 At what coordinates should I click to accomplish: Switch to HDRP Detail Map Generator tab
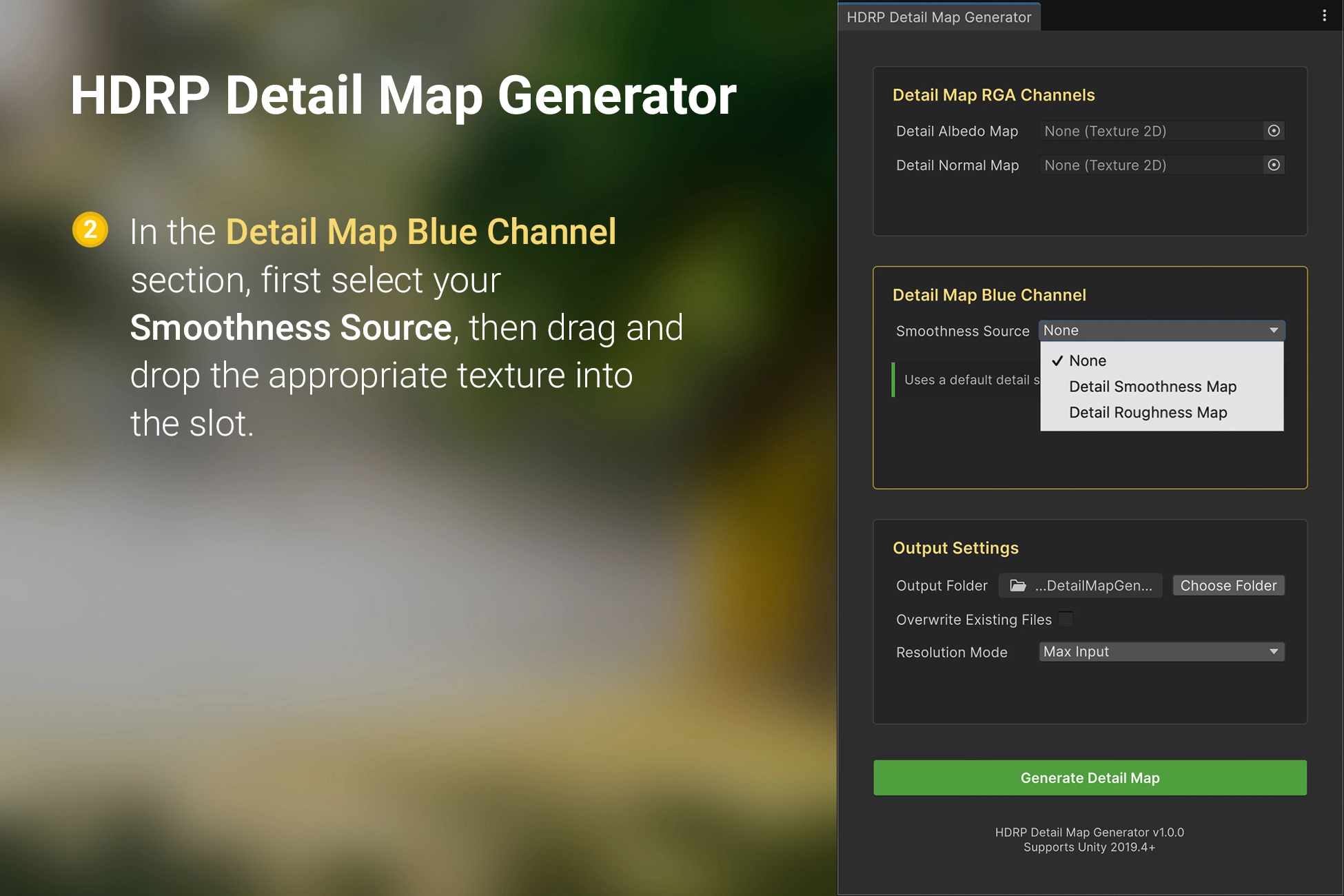point(939,17)
